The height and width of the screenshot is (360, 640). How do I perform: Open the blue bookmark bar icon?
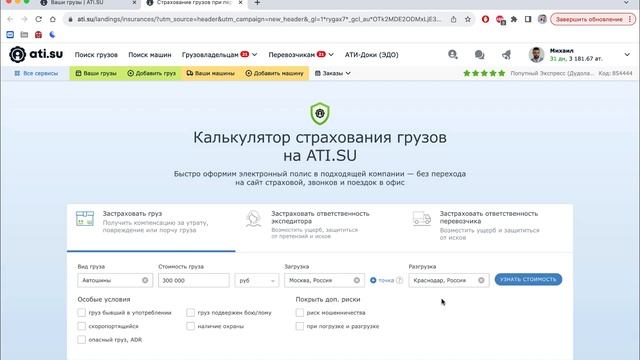click(x=10, y=35)
